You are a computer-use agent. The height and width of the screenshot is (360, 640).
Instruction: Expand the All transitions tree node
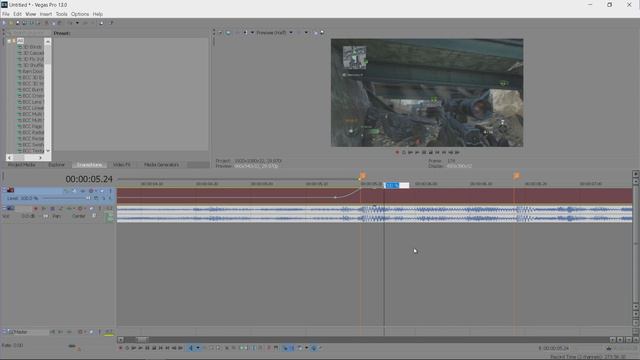click(x=9, y=41)
